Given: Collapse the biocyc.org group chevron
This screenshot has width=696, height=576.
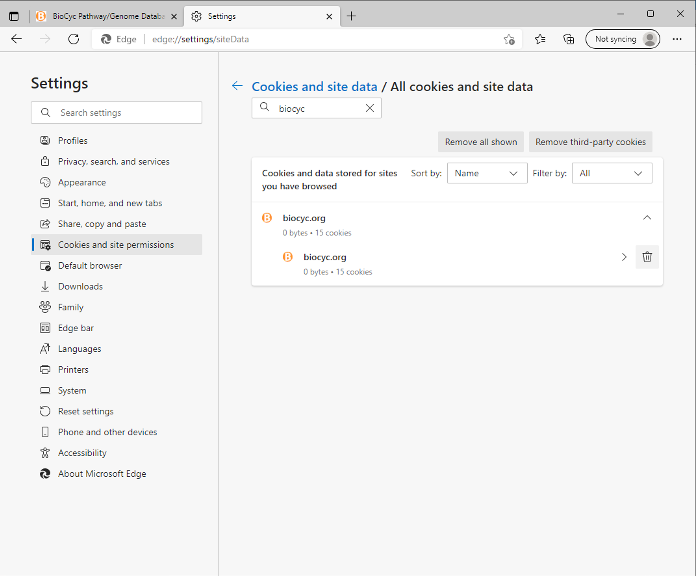Looking at the screenshot, I should coord(647,217).
